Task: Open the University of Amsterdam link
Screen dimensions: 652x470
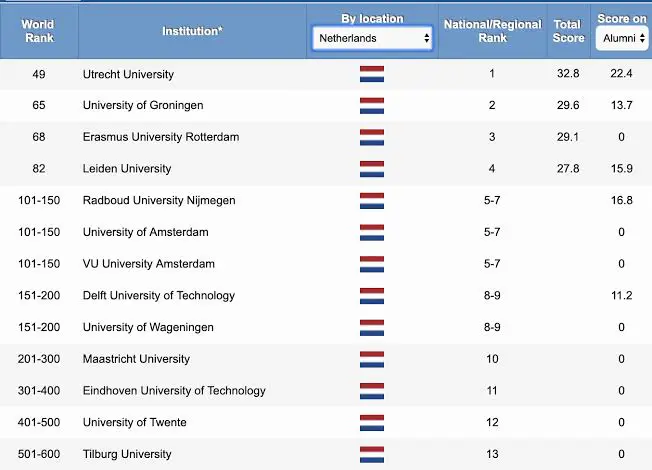Action: coord(146,232)
